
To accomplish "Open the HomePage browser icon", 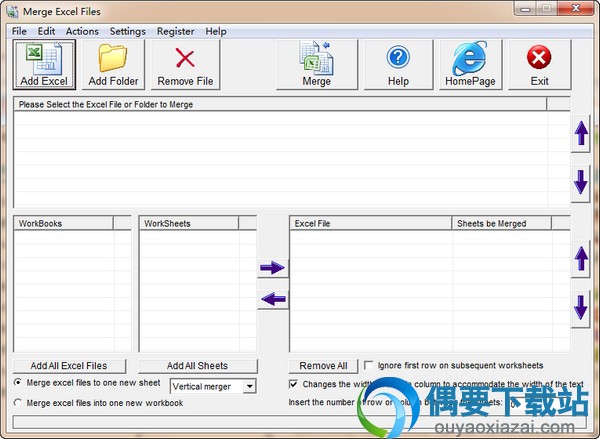I will [x=470, y=58].
